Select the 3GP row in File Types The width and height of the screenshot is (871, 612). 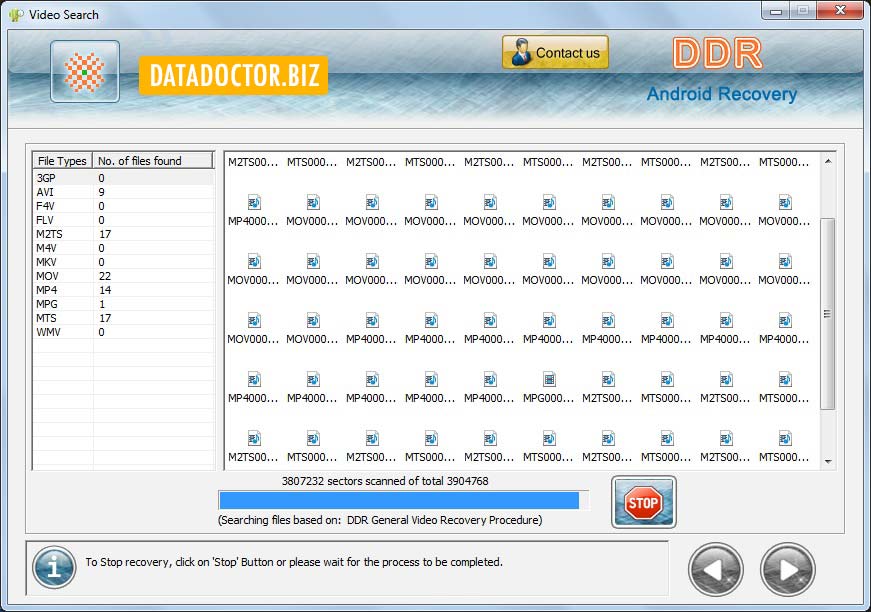point(123,178)
